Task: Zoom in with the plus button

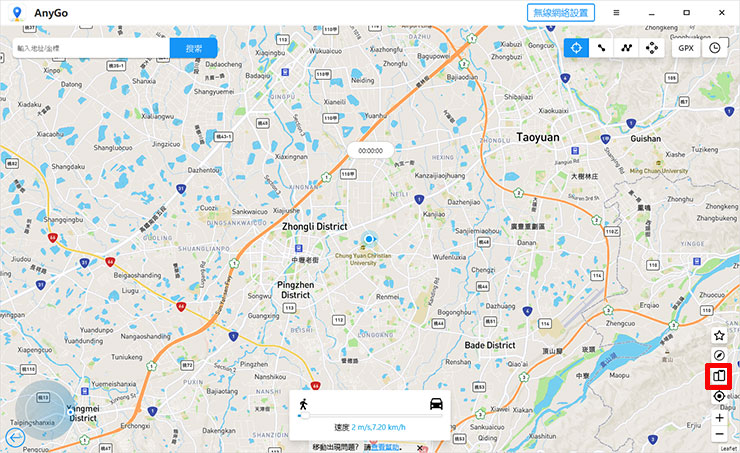Action: (719, 418)
